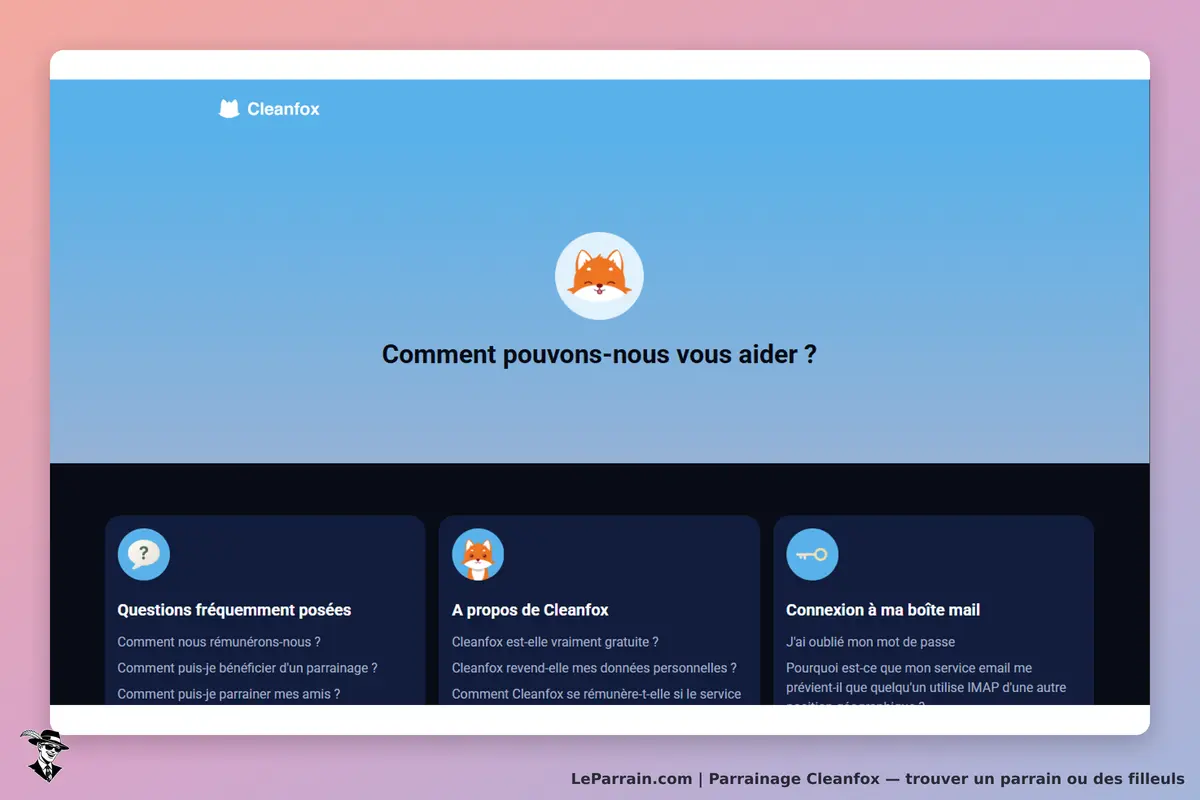This screenshot has height=800, width=1200.
Task: Click the key icon in the Connexion card
Action: pos(812,554)
